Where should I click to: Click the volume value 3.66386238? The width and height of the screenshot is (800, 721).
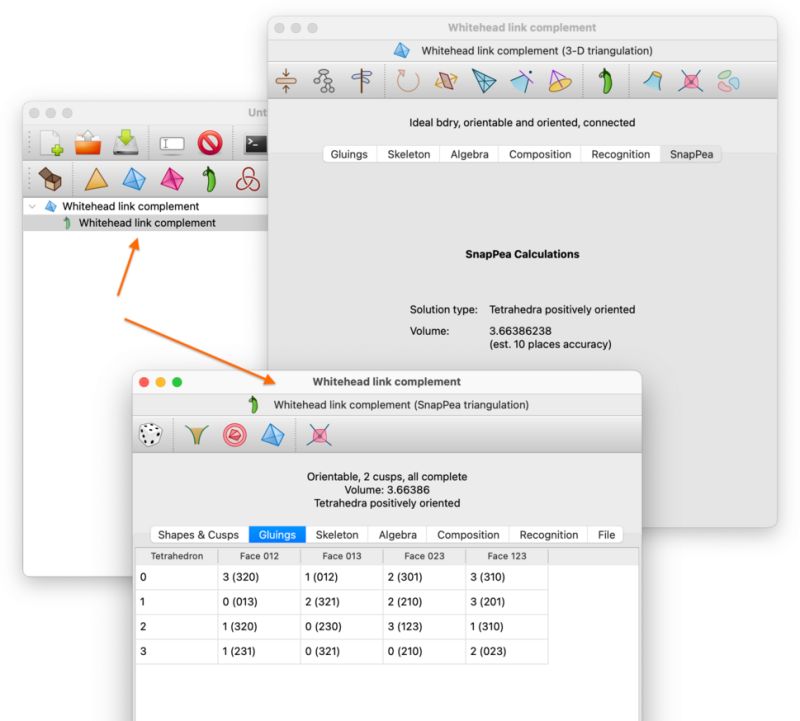click(520, 331)
